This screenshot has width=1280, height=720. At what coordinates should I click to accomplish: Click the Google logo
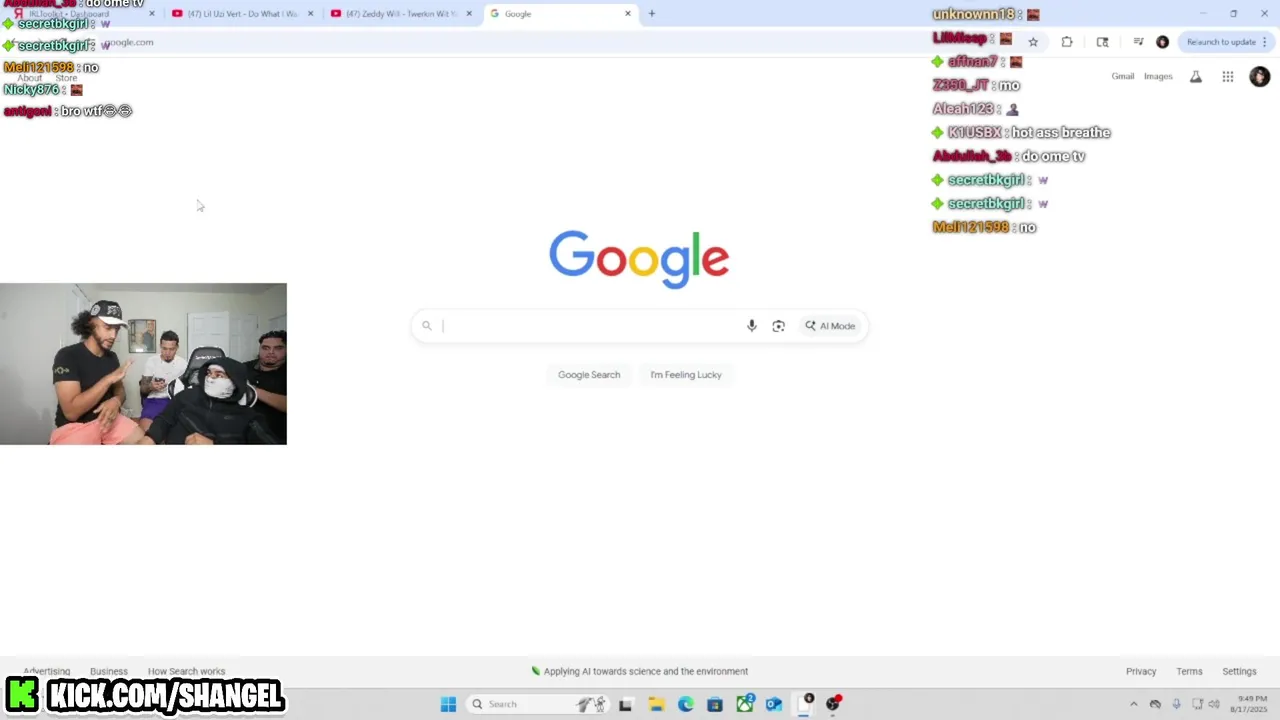pos(639,259)
